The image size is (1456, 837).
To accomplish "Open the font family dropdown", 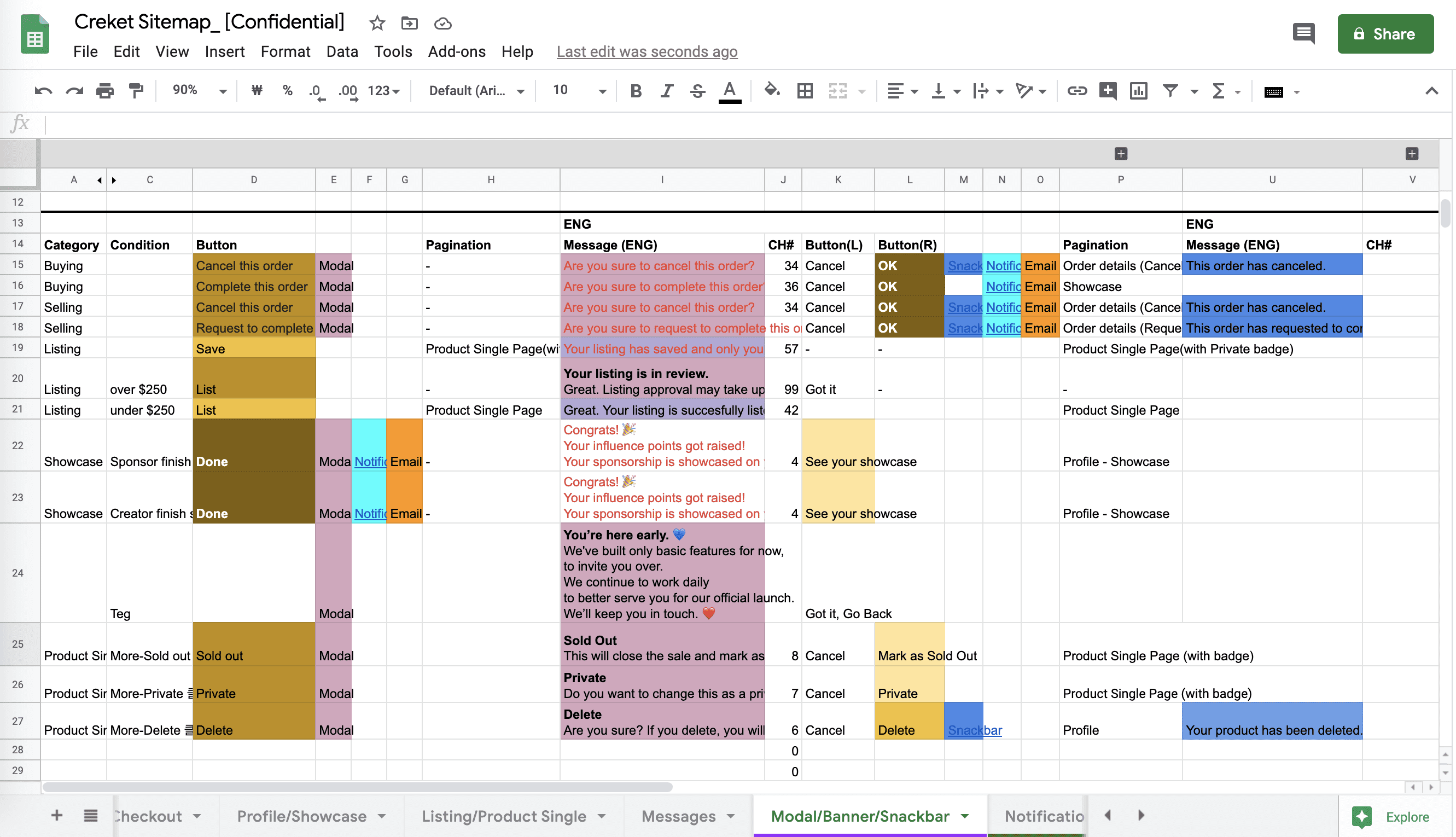I will coord(476,91).
